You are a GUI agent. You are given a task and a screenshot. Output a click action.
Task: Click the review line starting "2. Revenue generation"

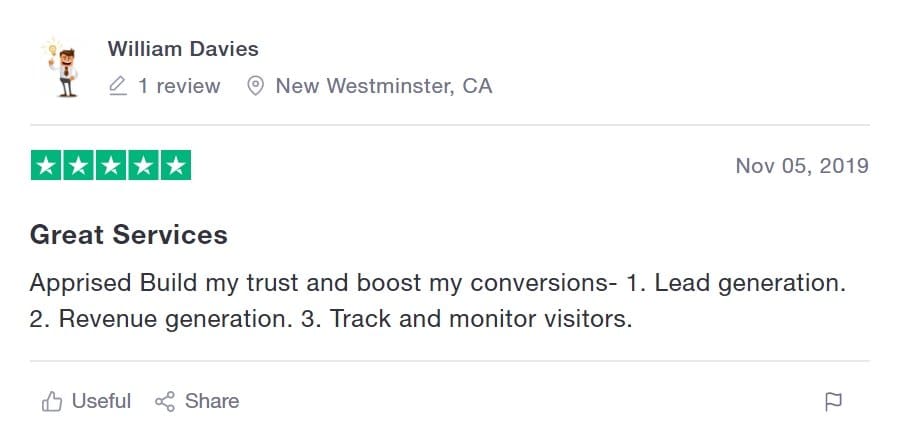click(x=331, y=320)
